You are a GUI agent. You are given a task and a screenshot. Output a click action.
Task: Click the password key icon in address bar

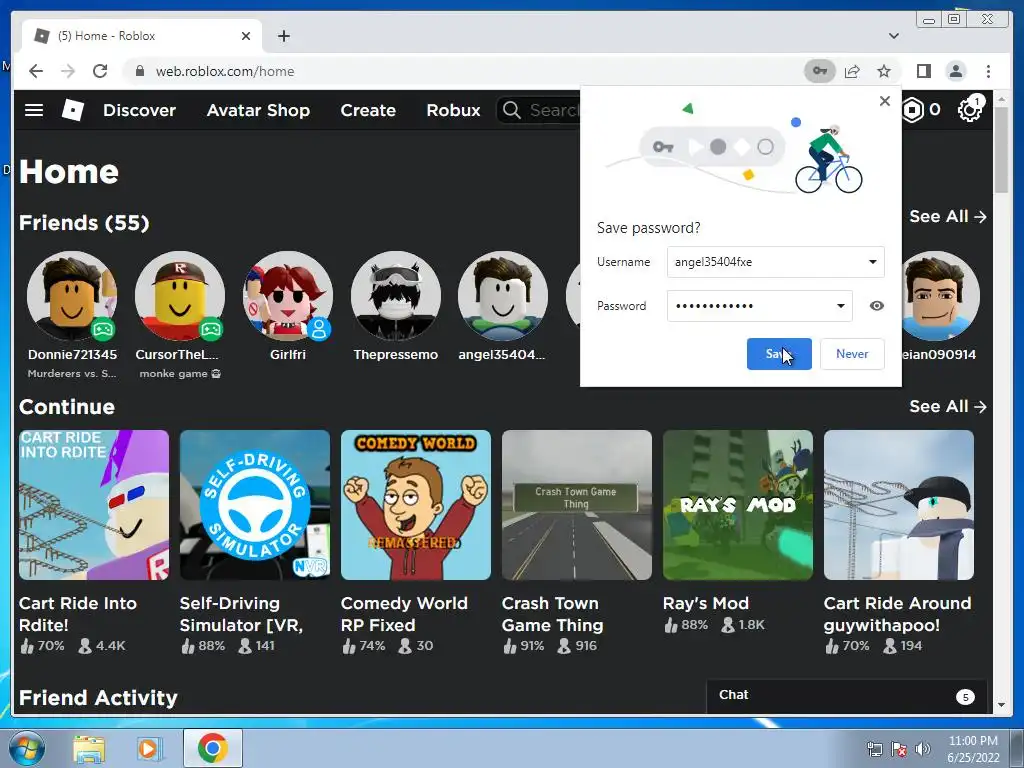pos(820,71)
